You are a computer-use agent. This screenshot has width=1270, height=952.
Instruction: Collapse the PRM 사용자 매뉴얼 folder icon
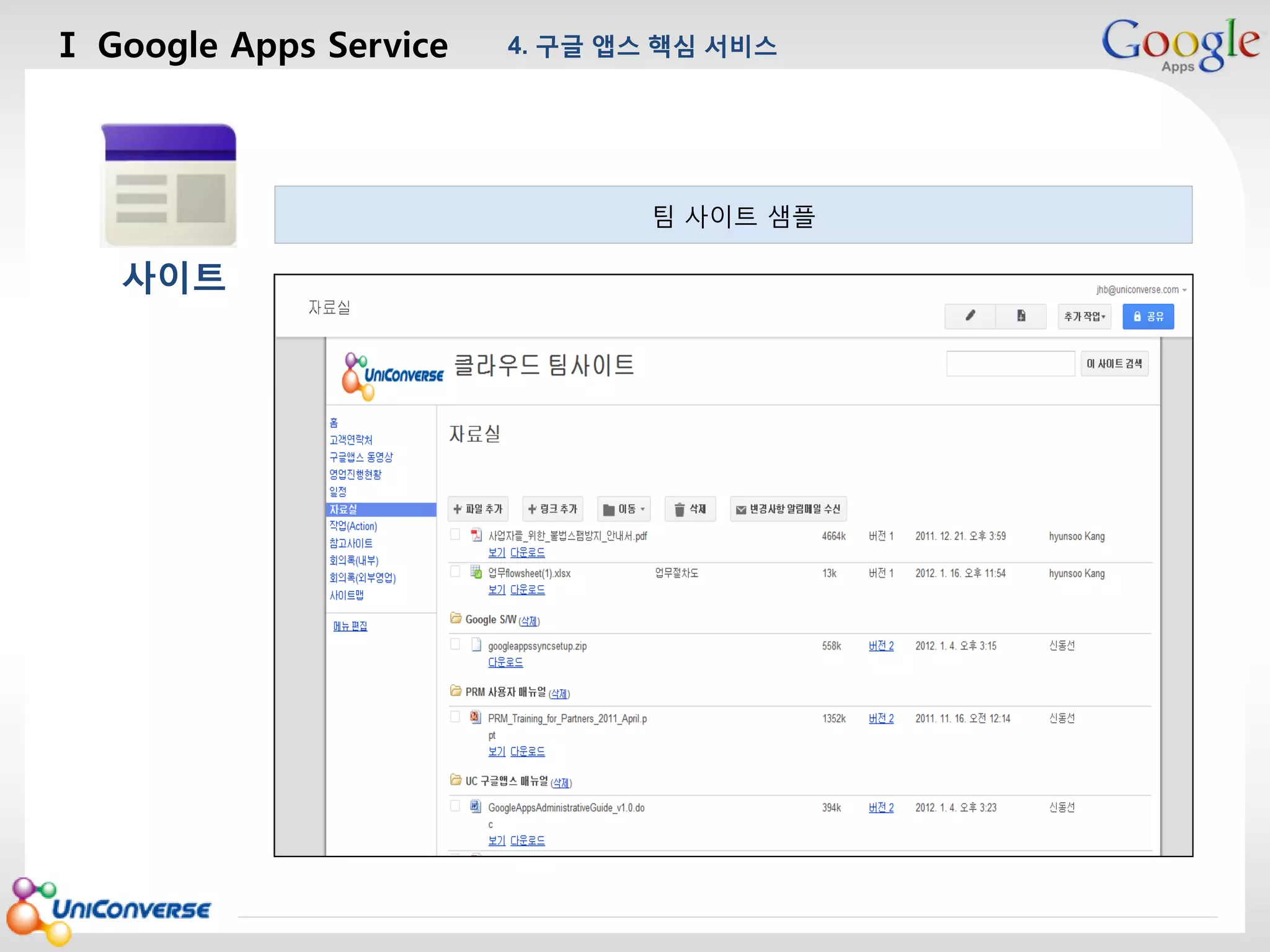click(456, 690)
